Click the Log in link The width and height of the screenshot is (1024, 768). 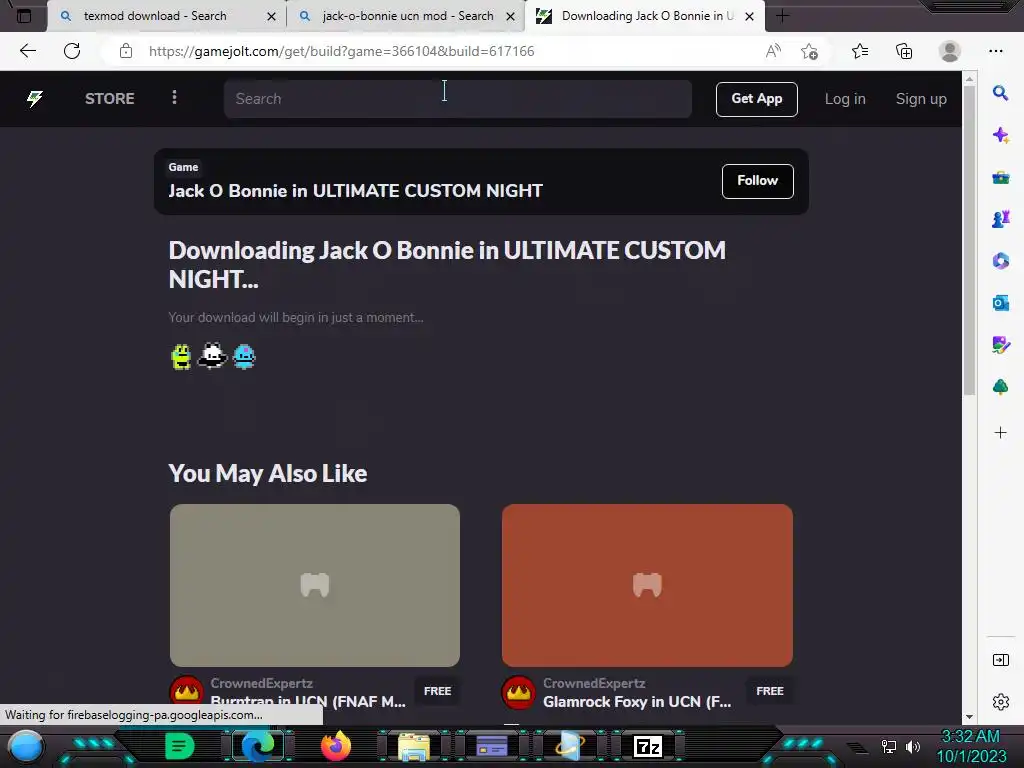(x=845, y=99)
